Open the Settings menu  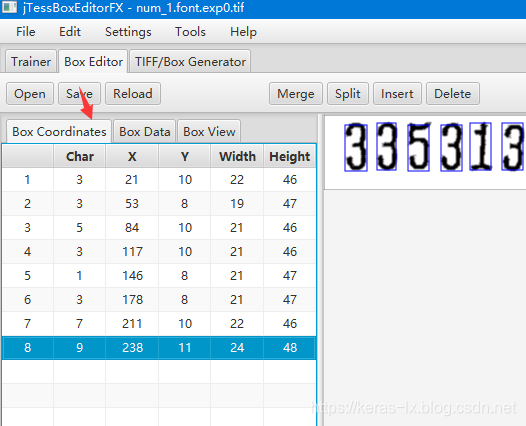[128, 32]
